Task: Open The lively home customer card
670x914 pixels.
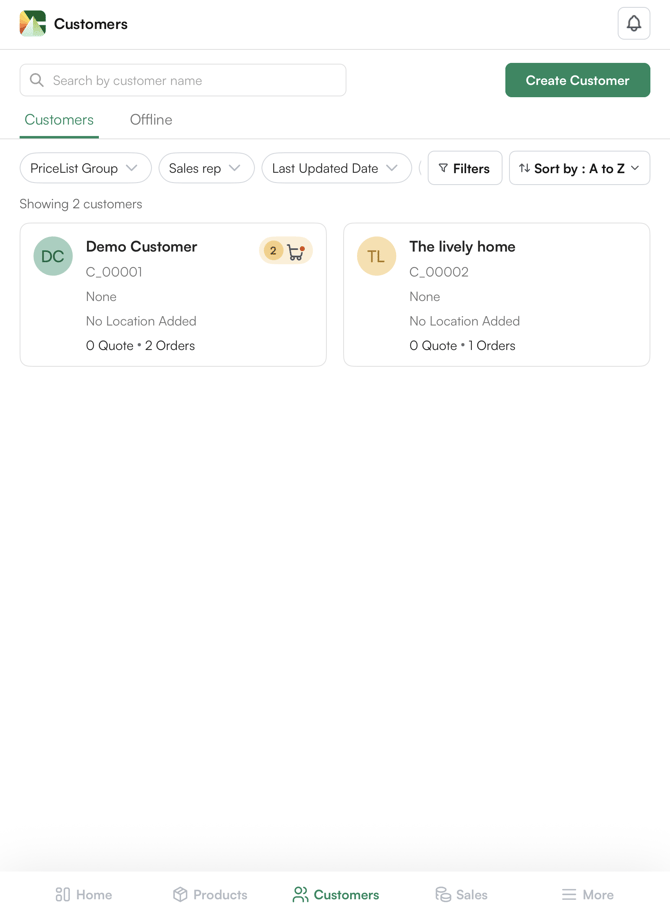Action: pyautogui.click(x=496, y=294)
